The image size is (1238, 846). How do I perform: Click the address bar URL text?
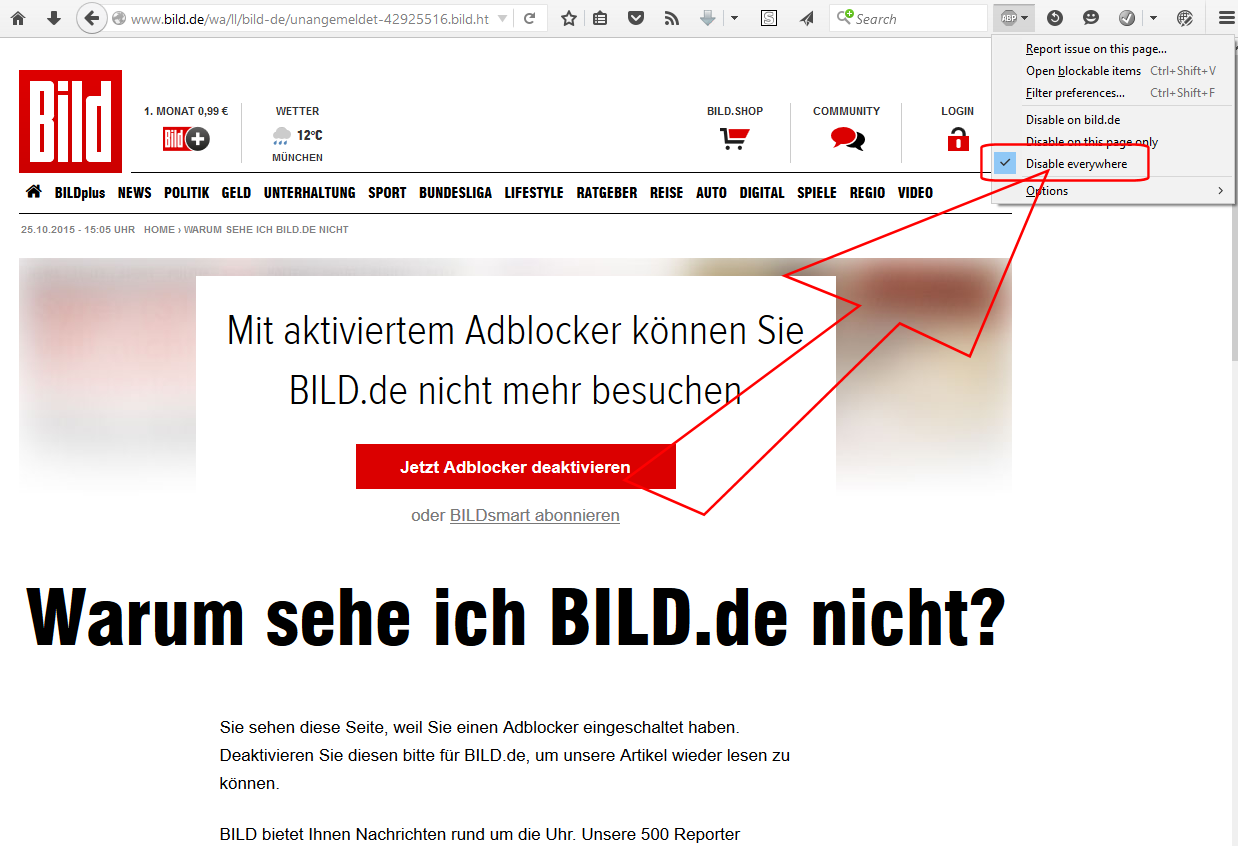click(x=309, y=19)
